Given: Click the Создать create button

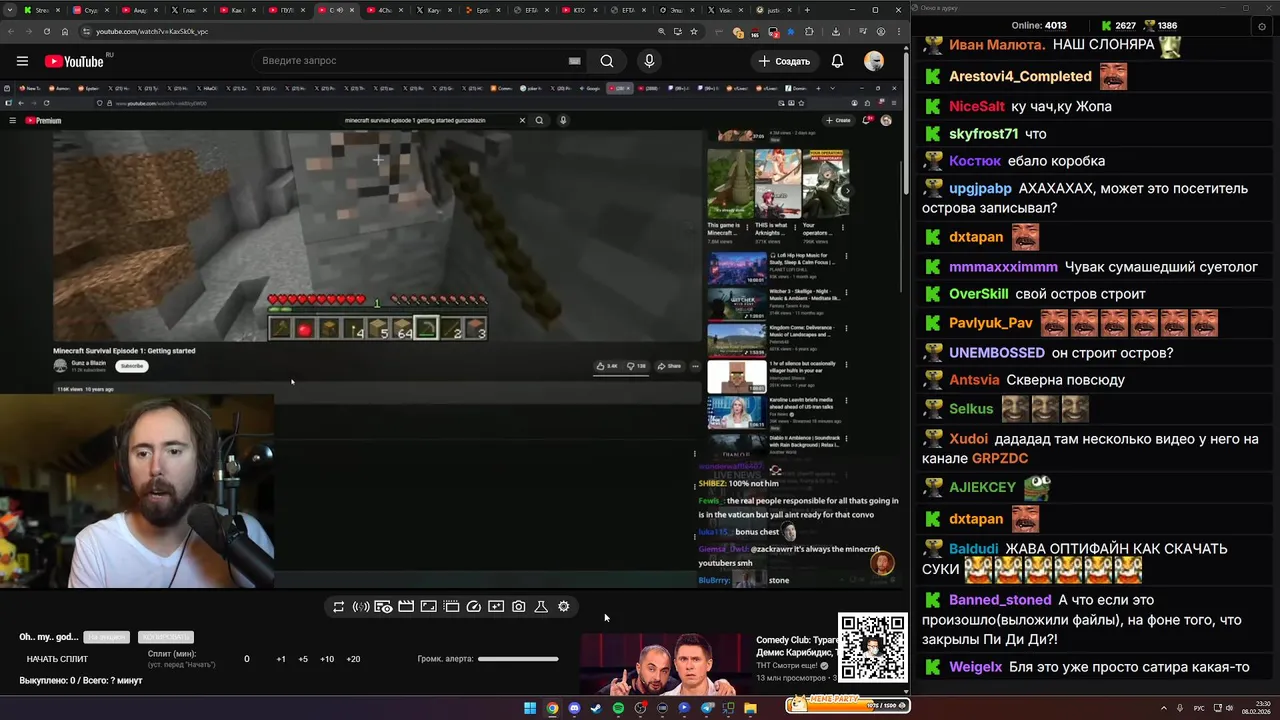Looking at the screenshot, I should pyautogui.click(x=784, y=61).
